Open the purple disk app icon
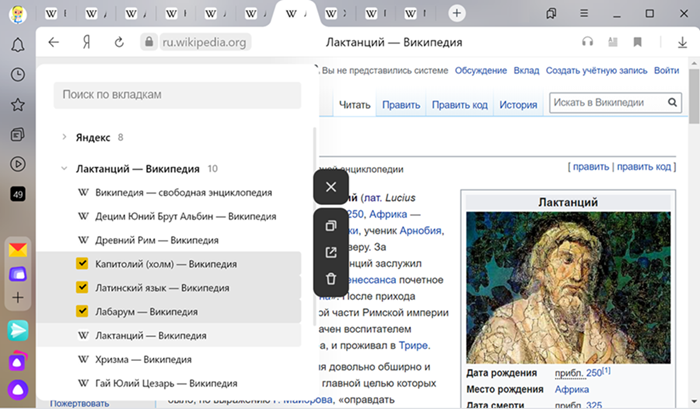This screenshot has height=409, width=700. coord(18,274)
